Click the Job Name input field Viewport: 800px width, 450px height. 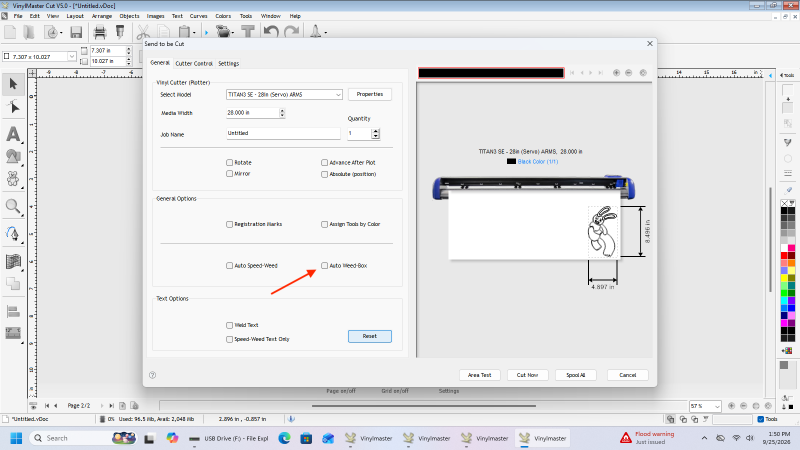[283, 133]
